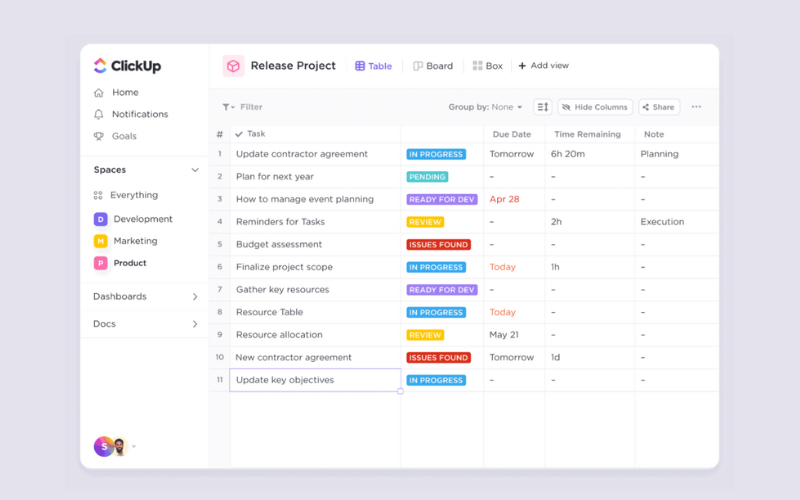Toggle the Task column header checkmark

pyautogui.click(x=239, y=134)
